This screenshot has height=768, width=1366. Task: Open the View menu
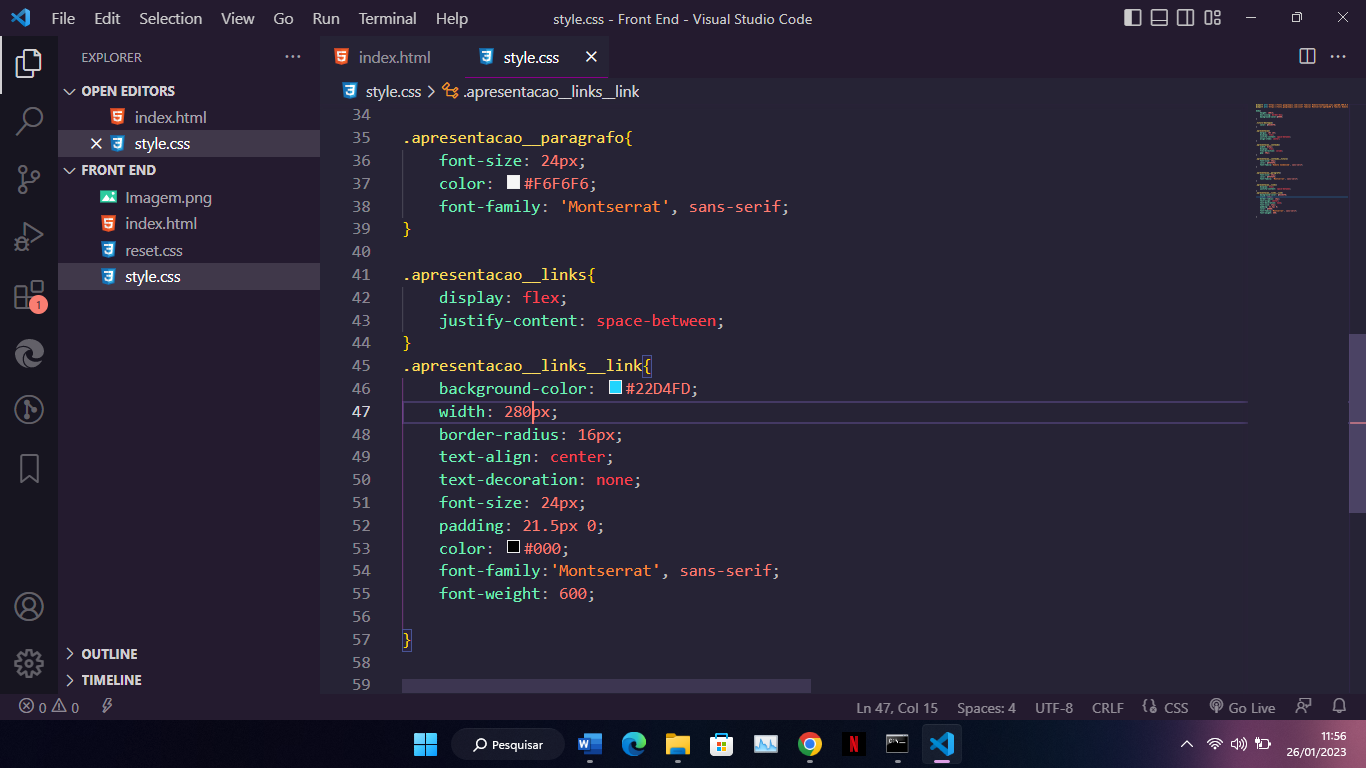[x=238, y=18]
